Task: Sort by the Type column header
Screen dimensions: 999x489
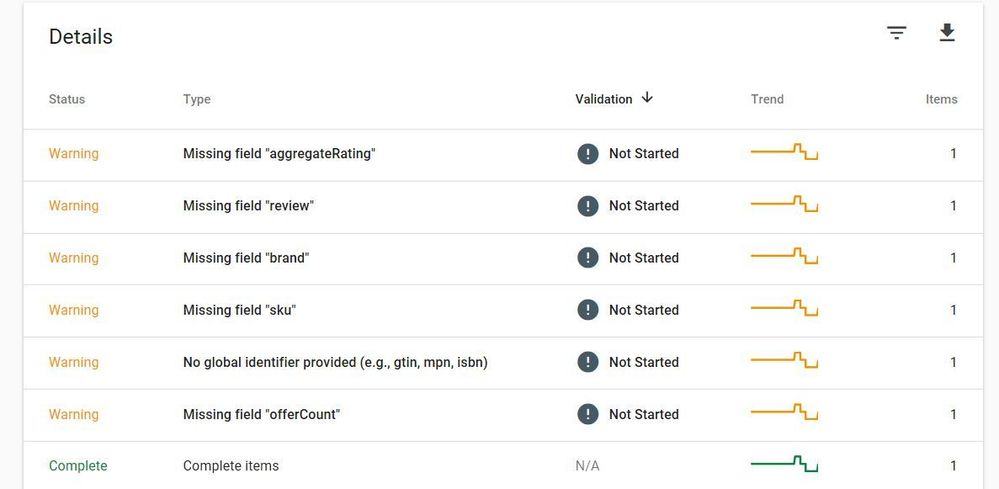Action: coord(197,99)
